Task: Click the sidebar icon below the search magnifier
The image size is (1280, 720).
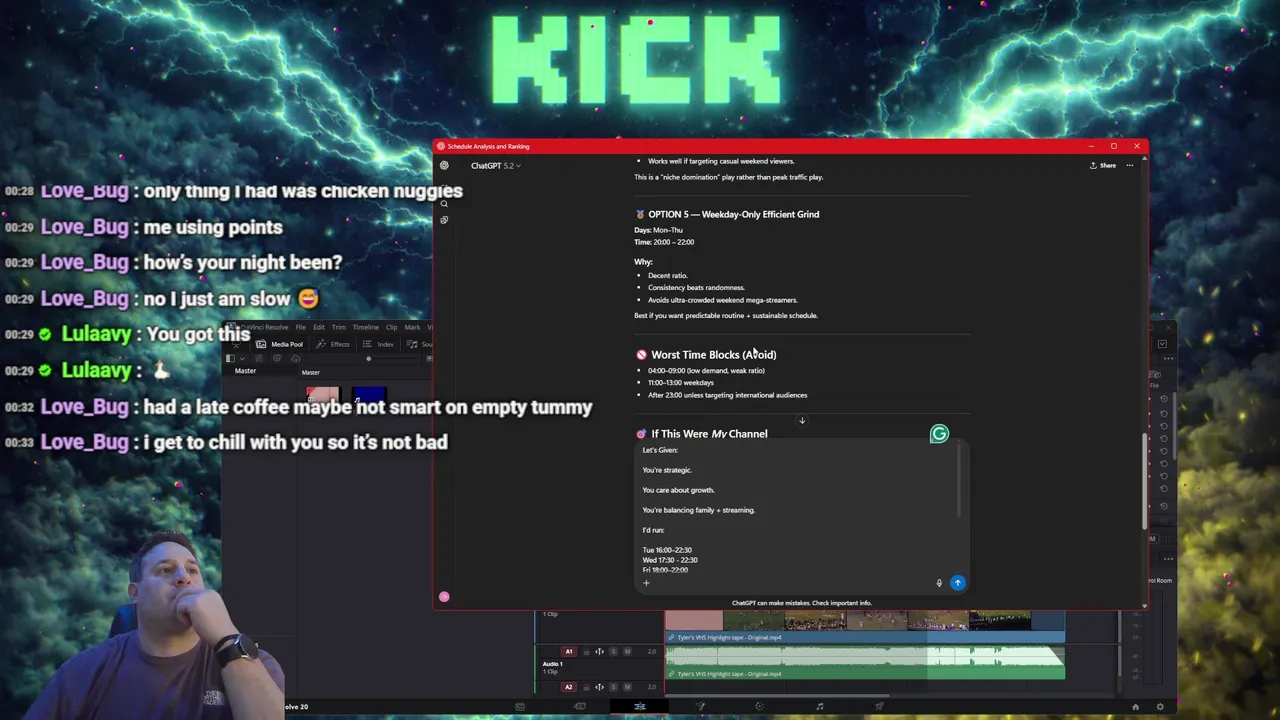Action: click(x=444, y=220)
